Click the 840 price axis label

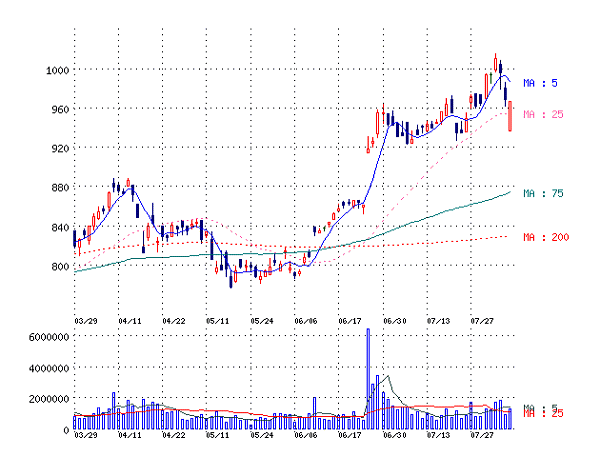[60, 227]
